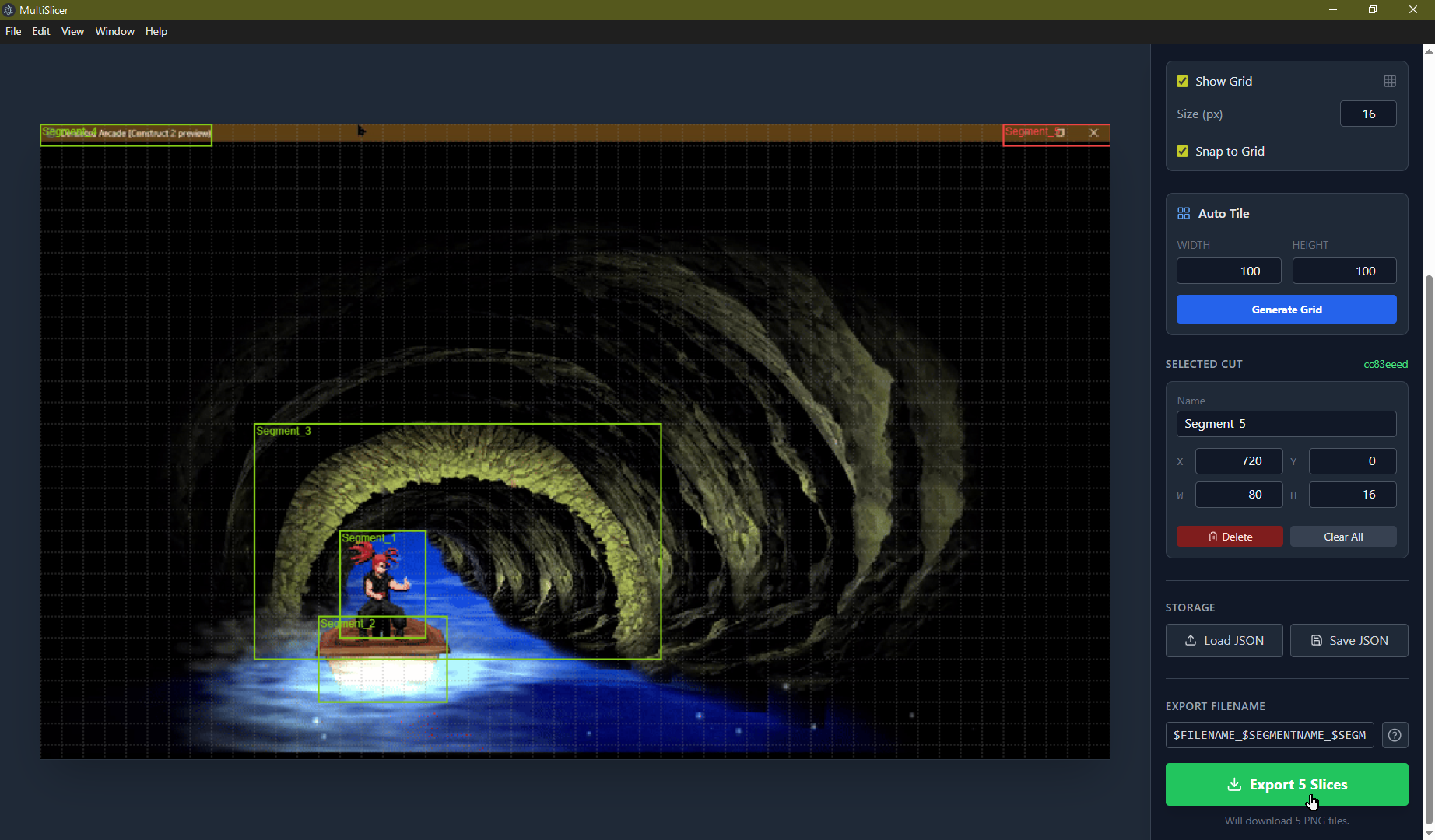Delete the selected cut
Screen dimensions: 1435x840
pyautogui.click(x=1230, y=537)
